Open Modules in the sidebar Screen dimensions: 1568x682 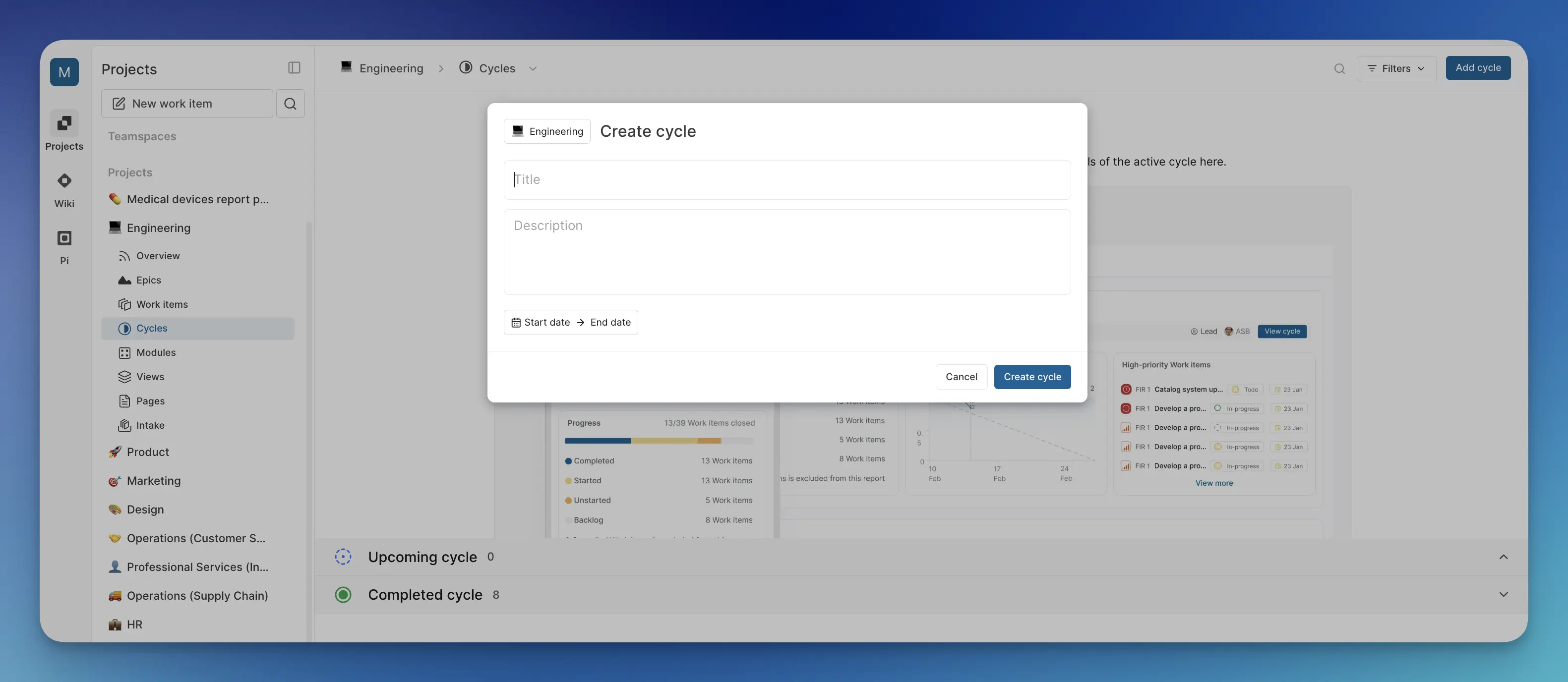point(156,352)
